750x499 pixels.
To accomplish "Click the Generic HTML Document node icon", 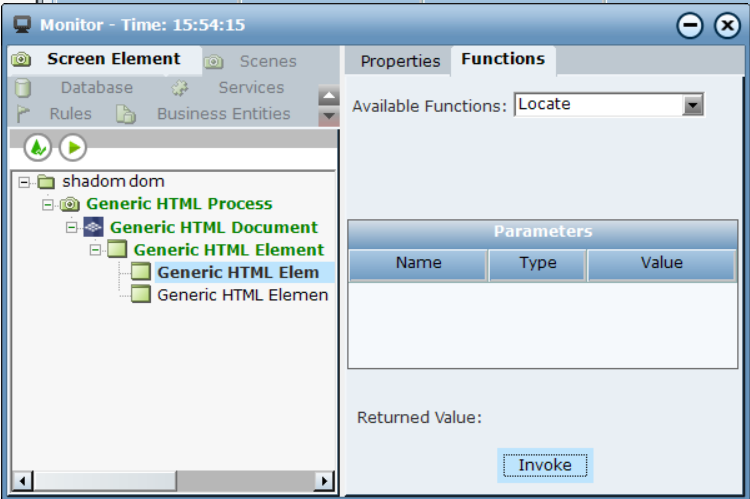I will 94,227.
